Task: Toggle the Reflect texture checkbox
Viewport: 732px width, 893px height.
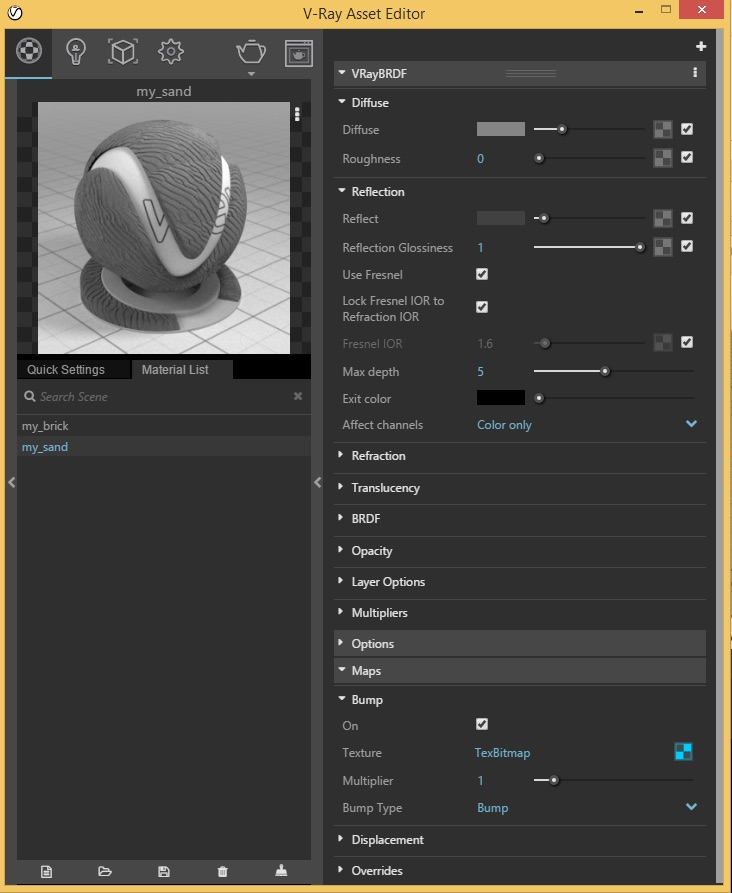Action: 687,218
